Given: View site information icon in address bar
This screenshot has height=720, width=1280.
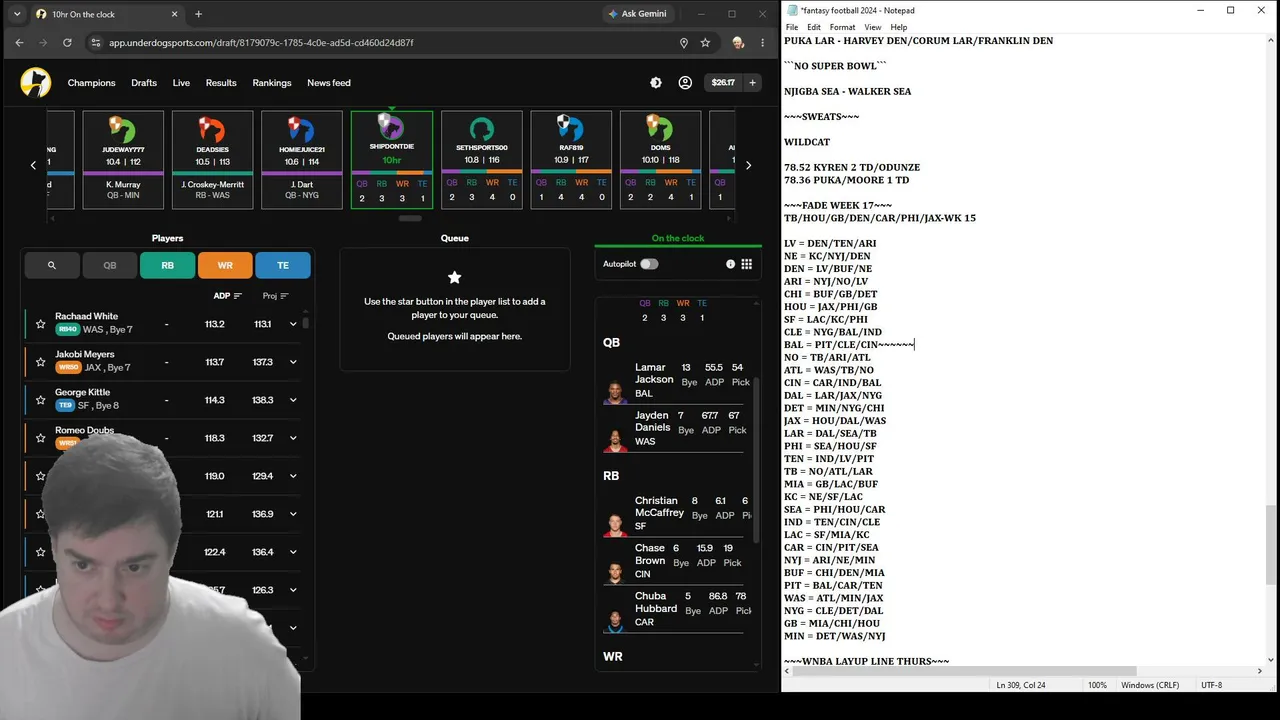Looking at the screenshot, I should pos(96,43).
